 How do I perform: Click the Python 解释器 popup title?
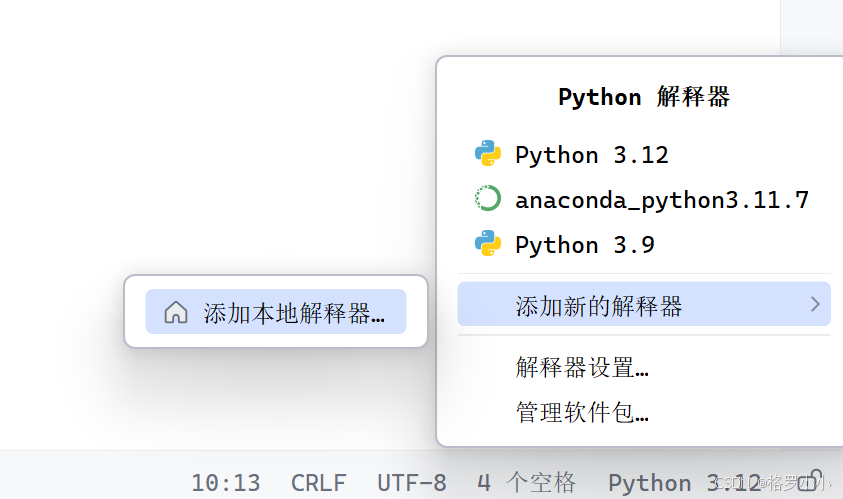click(644, 97)
